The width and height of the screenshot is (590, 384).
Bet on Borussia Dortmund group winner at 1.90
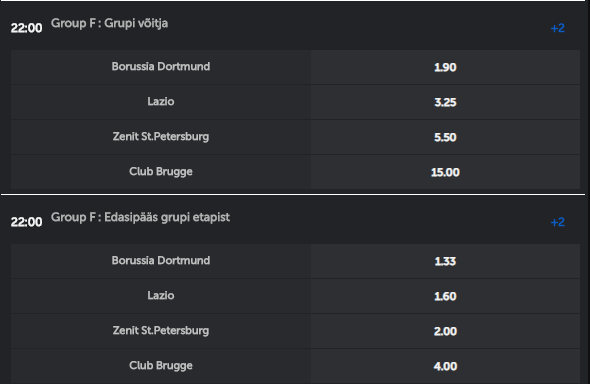445,67
